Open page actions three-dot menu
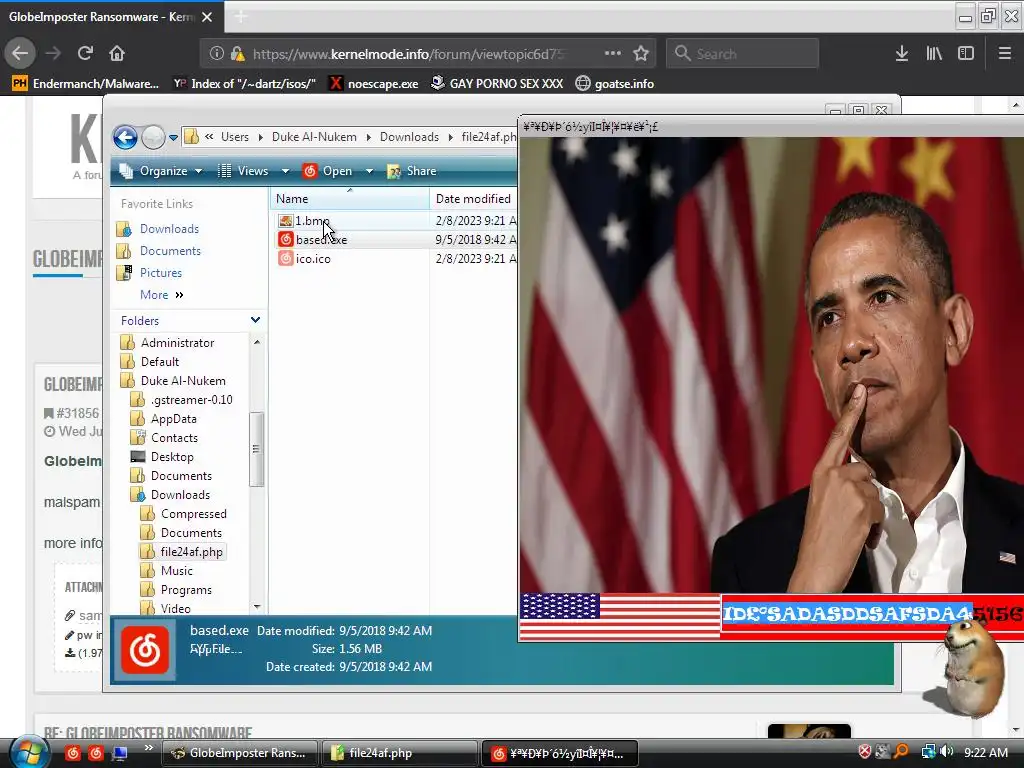The height and width of the screenshot is (768, 1024). pos(613,54)
